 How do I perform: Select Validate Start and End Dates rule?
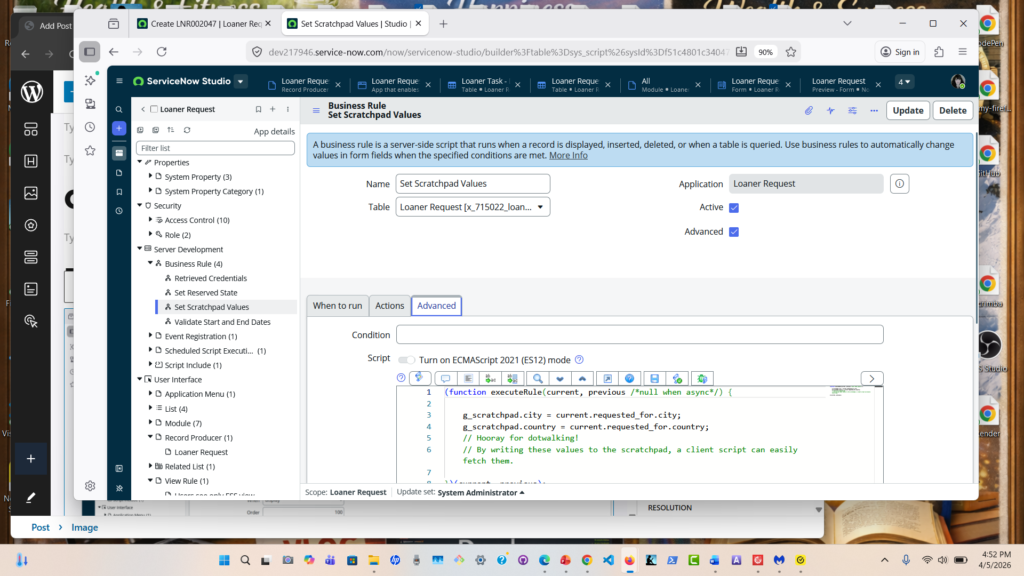click(x=222, y=322)
